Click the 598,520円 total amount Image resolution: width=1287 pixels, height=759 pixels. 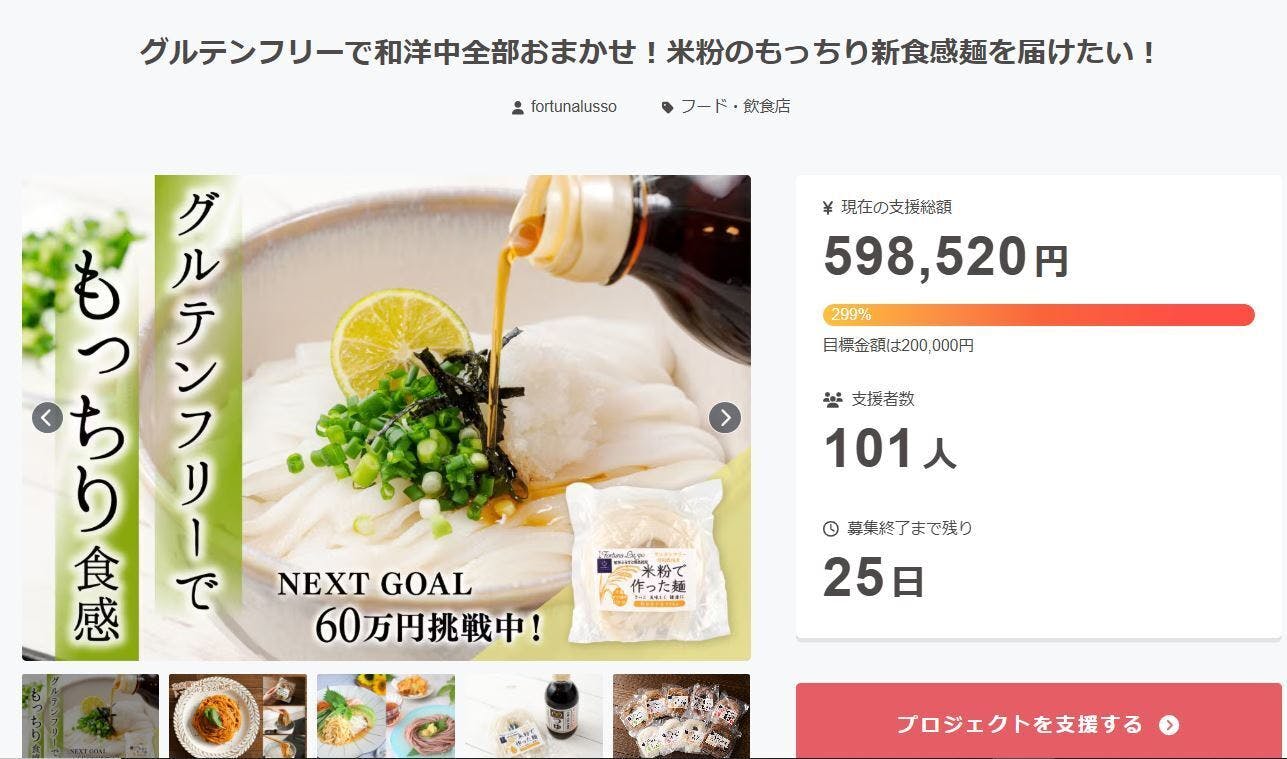945,257
